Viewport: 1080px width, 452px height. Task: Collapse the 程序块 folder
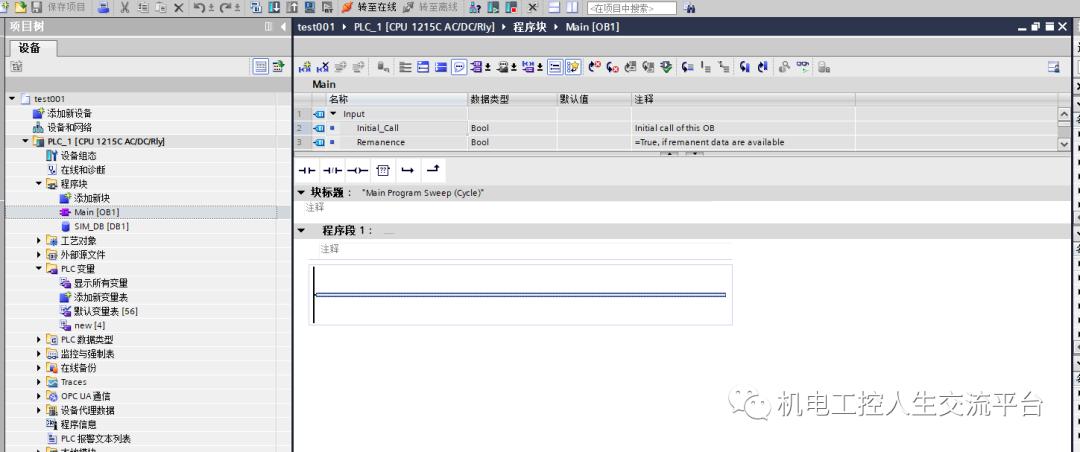pyautogui.click(x=39, y=184)
